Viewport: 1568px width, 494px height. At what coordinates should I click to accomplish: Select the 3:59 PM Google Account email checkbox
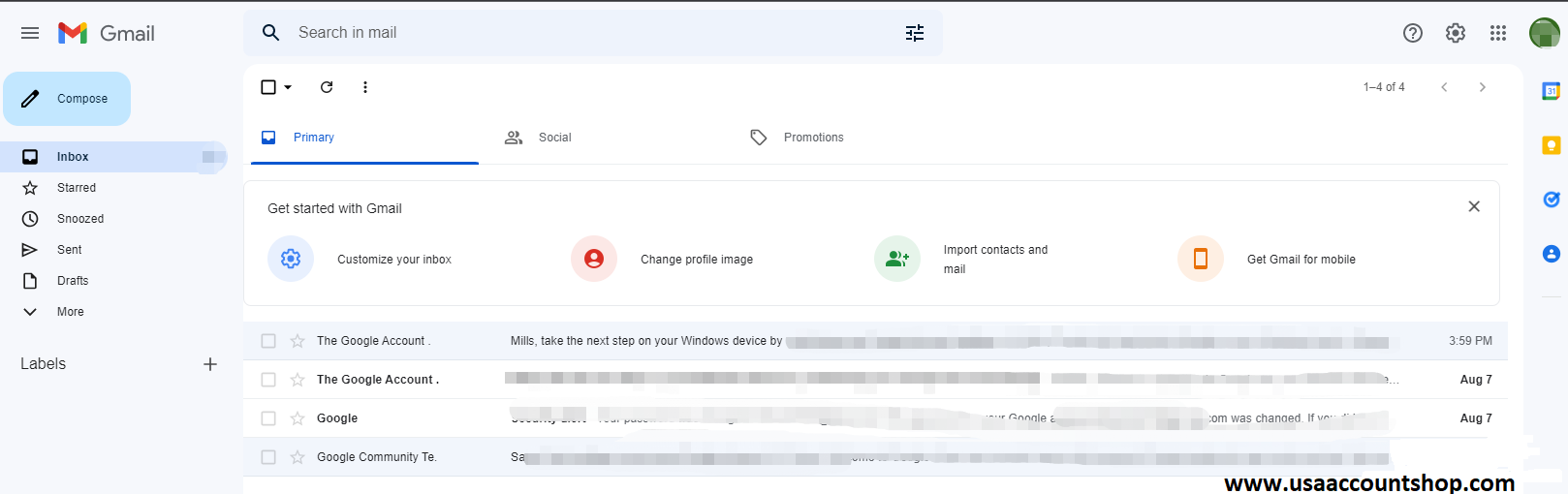pyautogui.click(x=268, y=341)
